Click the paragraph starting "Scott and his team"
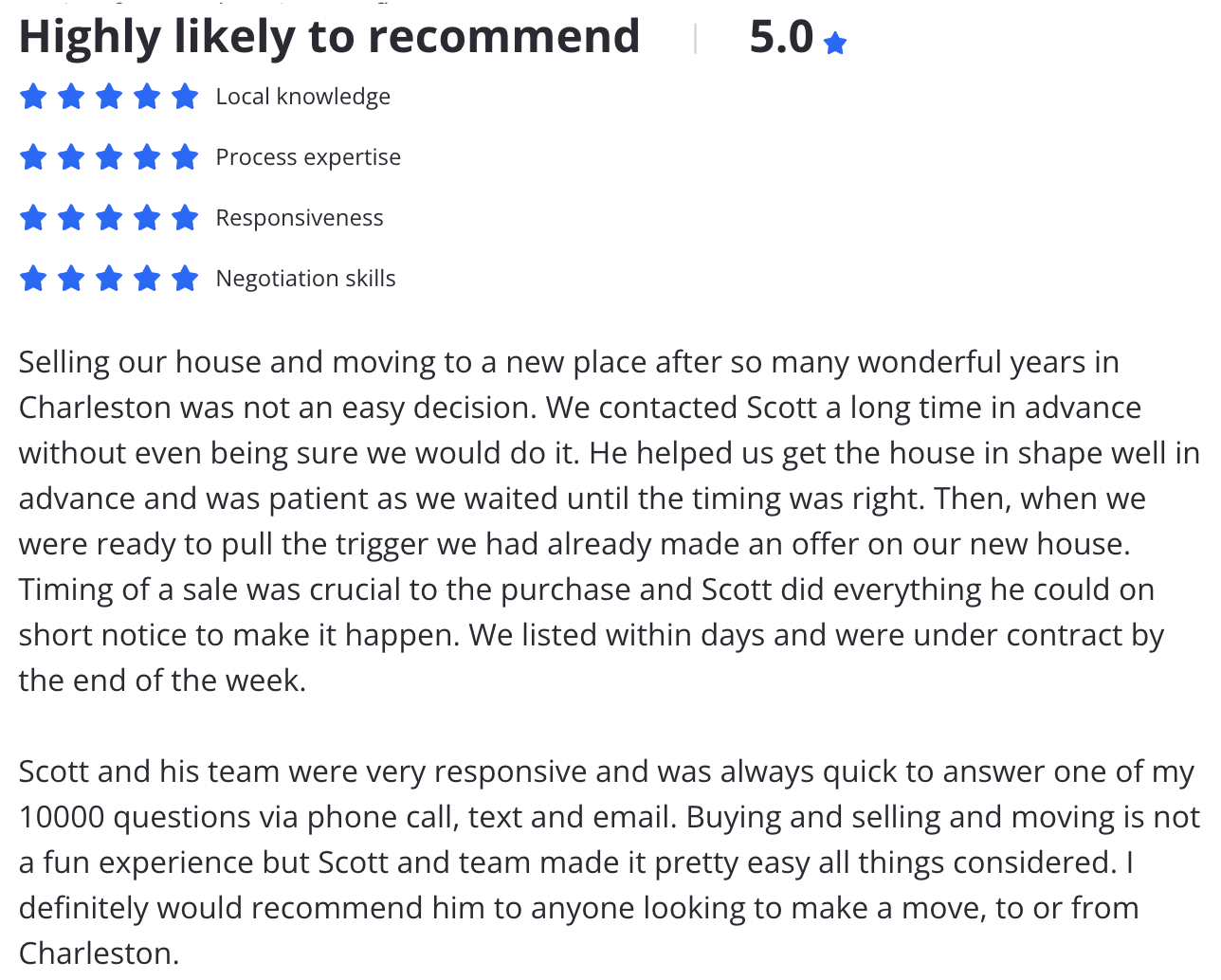 [x=610, y=862]
